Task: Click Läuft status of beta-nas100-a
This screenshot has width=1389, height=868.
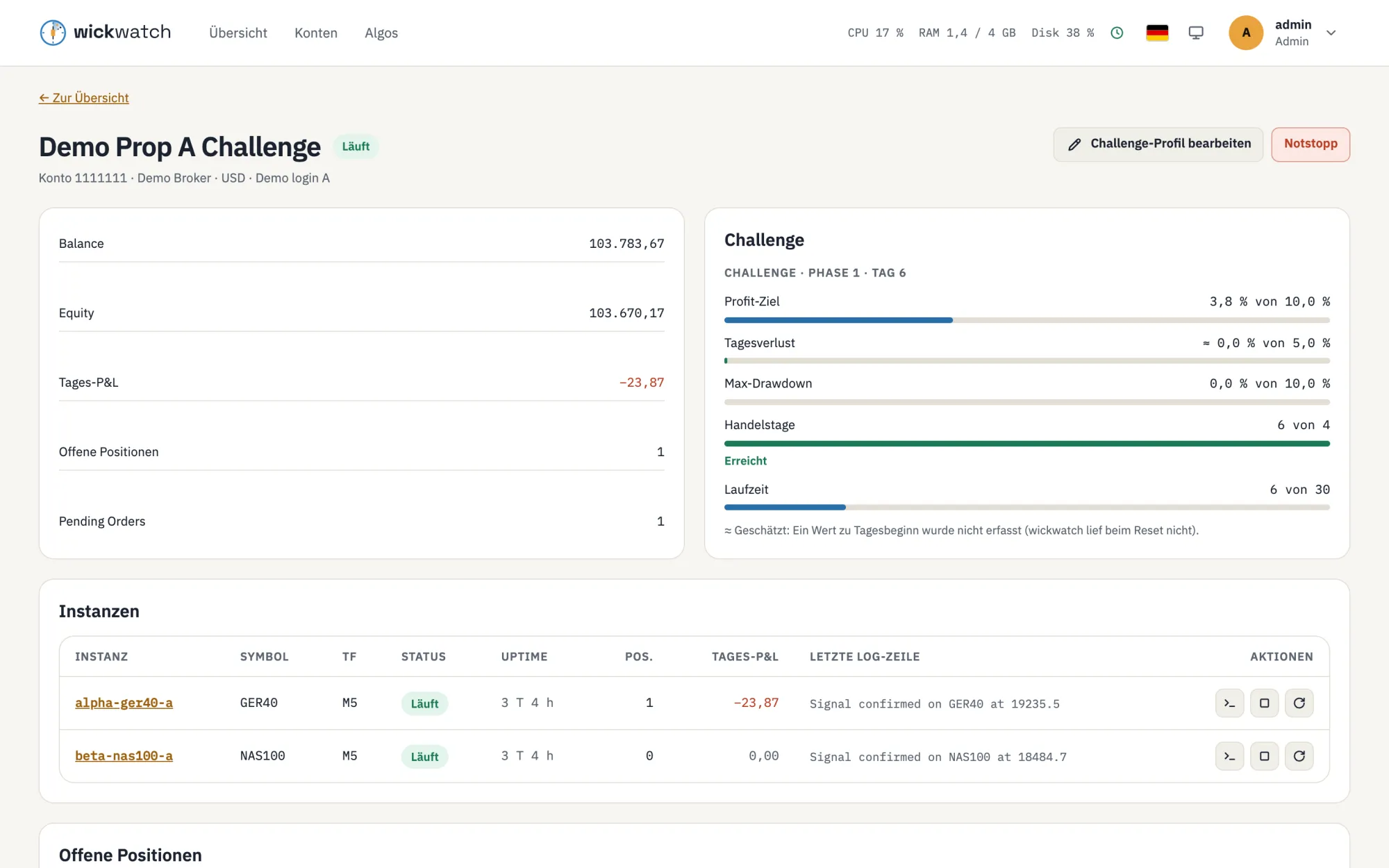Action: click(x=424, y=756)
